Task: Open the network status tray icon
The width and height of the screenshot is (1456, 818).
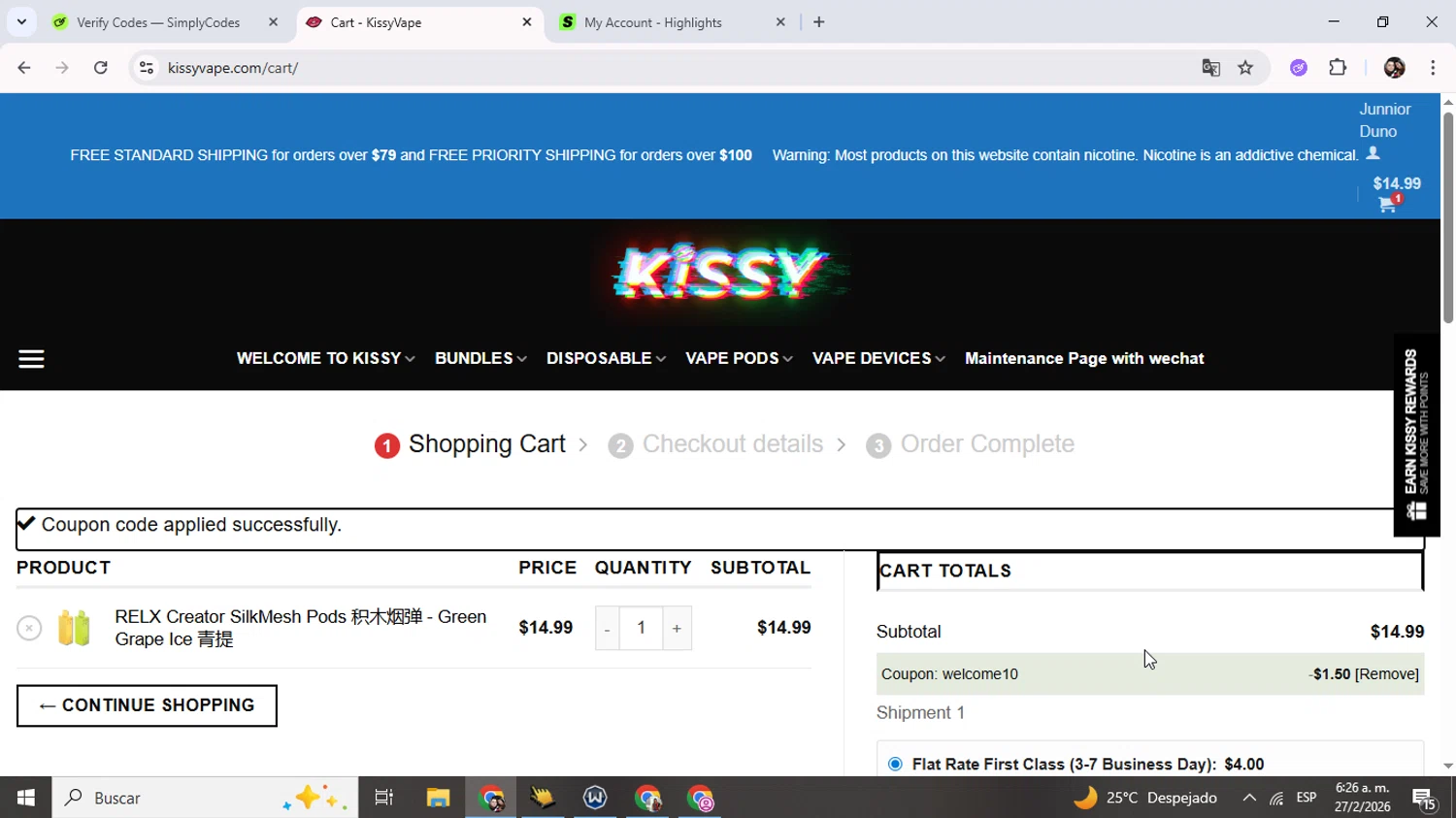Action: click(x=1276, y=798)
